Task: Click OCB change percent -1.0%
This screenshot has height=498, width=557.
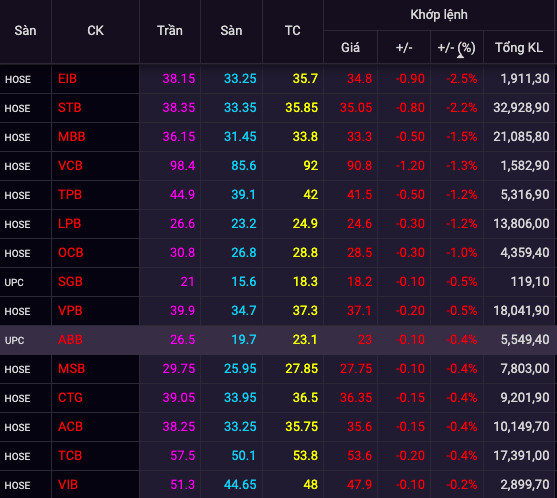Action: (462, 253)
